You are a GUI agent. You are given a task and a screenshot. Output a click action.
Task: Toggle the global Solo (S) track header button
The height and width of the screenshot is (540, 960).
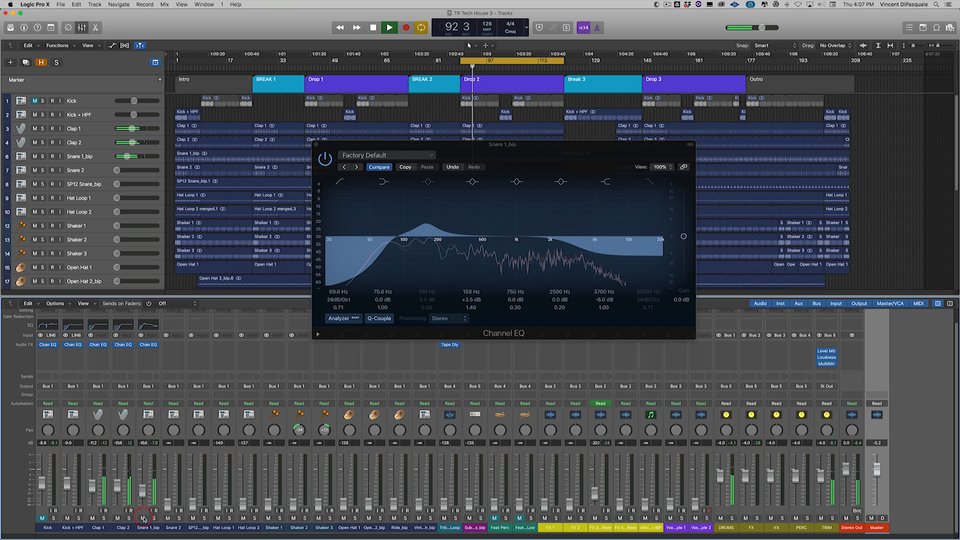pos(56,62)
